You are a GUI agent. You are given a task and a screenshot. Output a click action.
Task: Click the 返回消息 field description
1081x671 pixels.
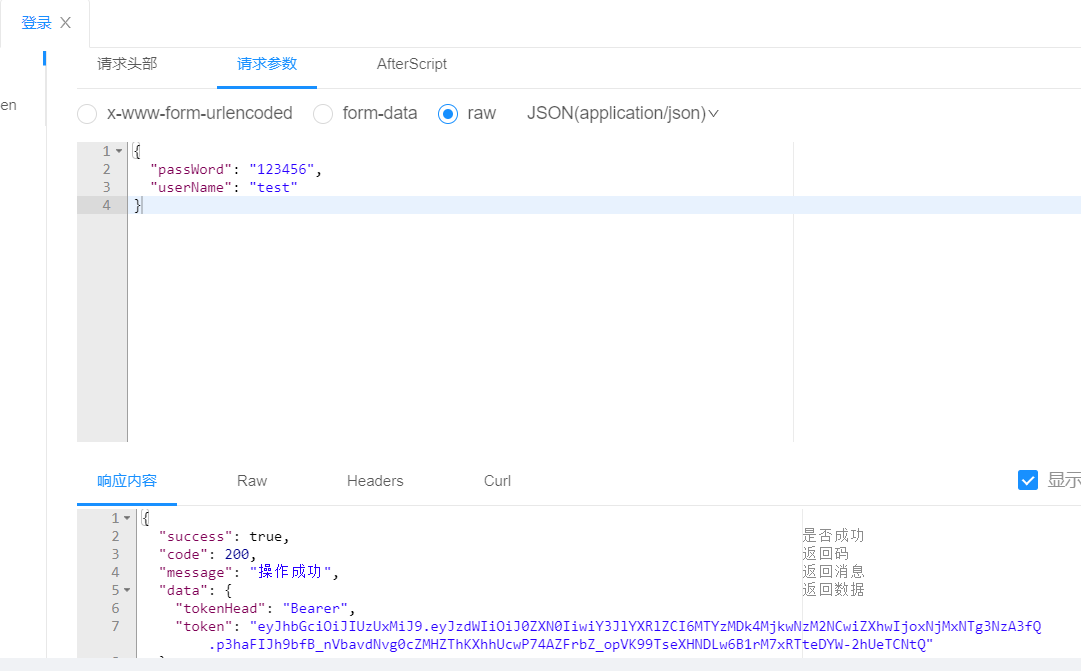pyautogui.click(x=833, y=571)
